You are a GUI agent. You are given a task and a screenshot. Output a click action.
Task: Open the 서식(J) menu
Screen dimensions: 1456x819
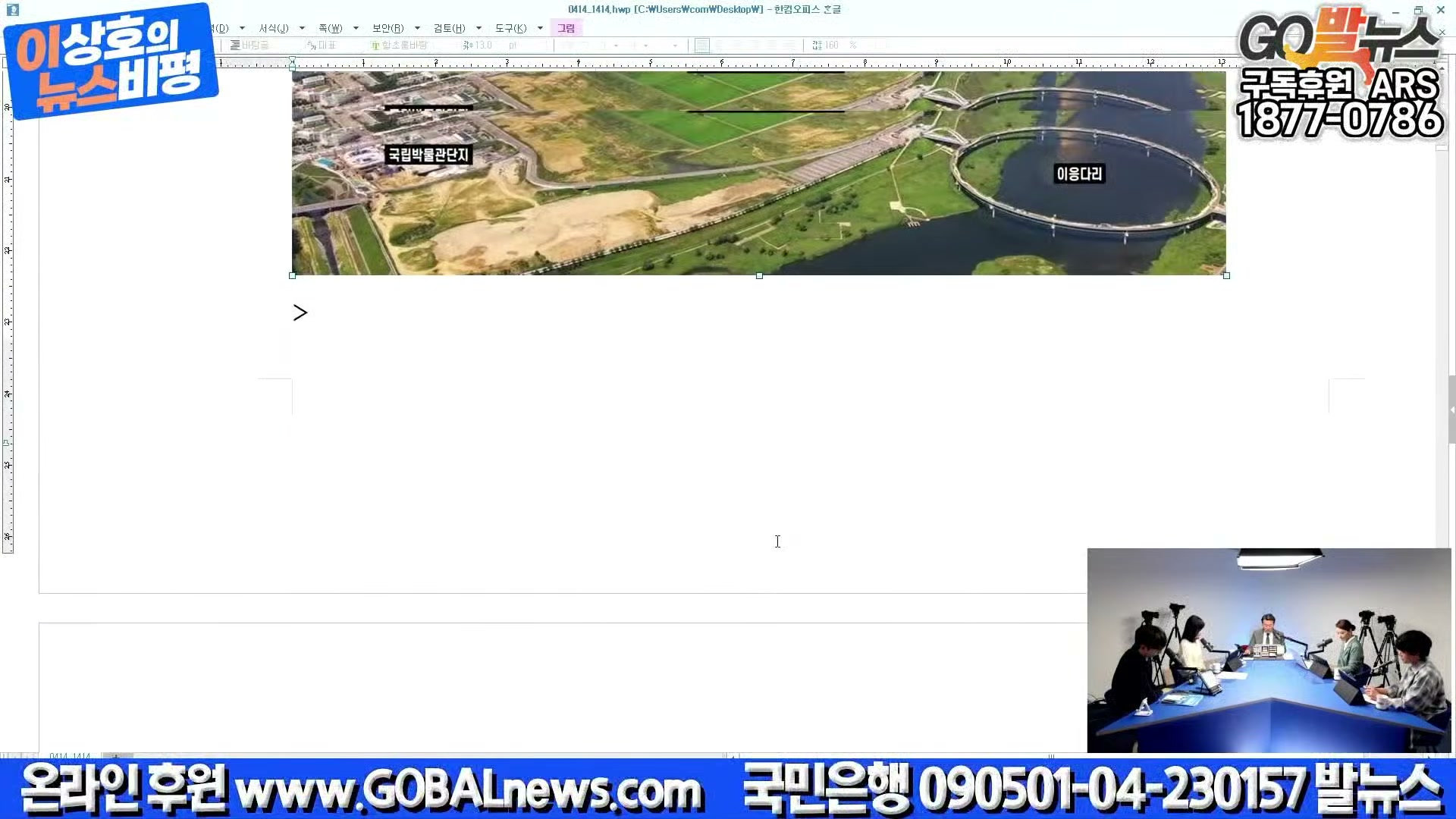274,28
